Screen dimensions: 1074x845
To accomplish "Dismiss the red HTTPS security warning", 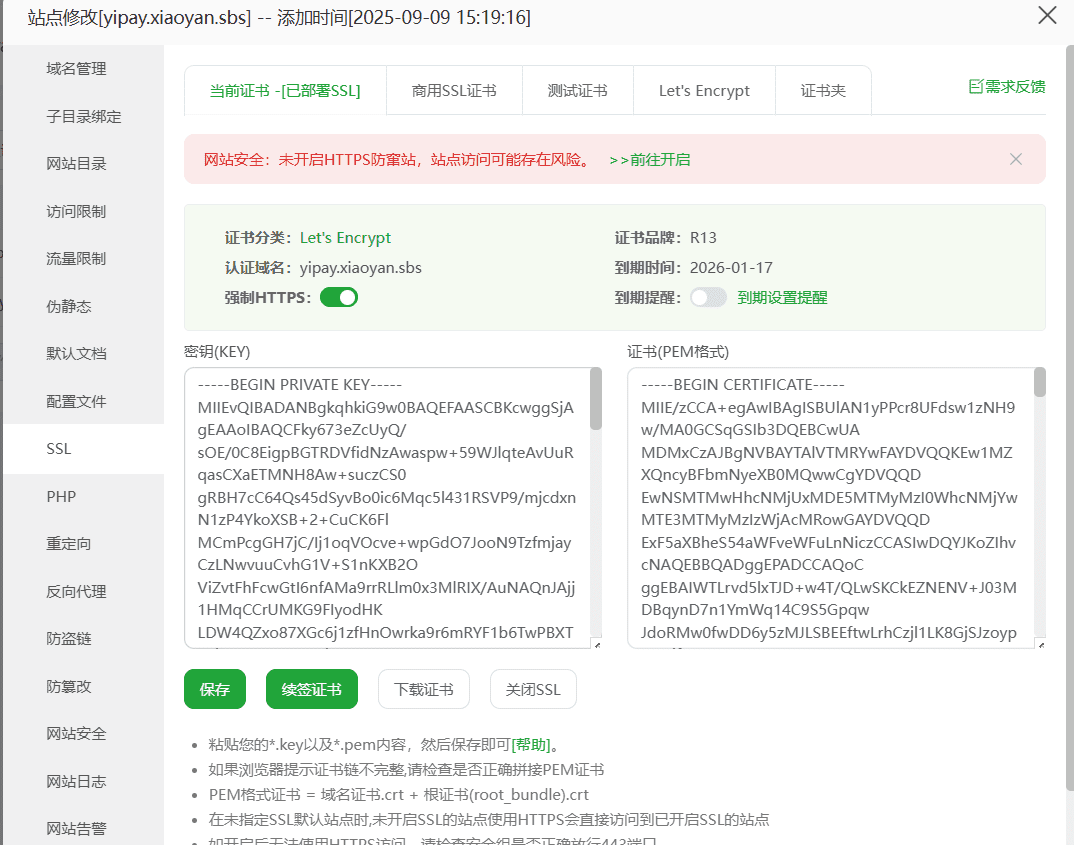I will coord(1016,159).
